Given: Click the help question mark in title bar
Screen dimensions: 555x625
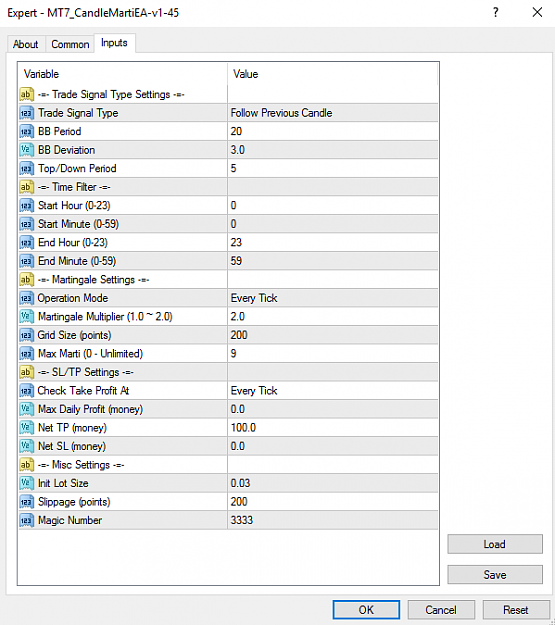Looking at the screenshot, I should pyautogui.click(x=496, y=12).
